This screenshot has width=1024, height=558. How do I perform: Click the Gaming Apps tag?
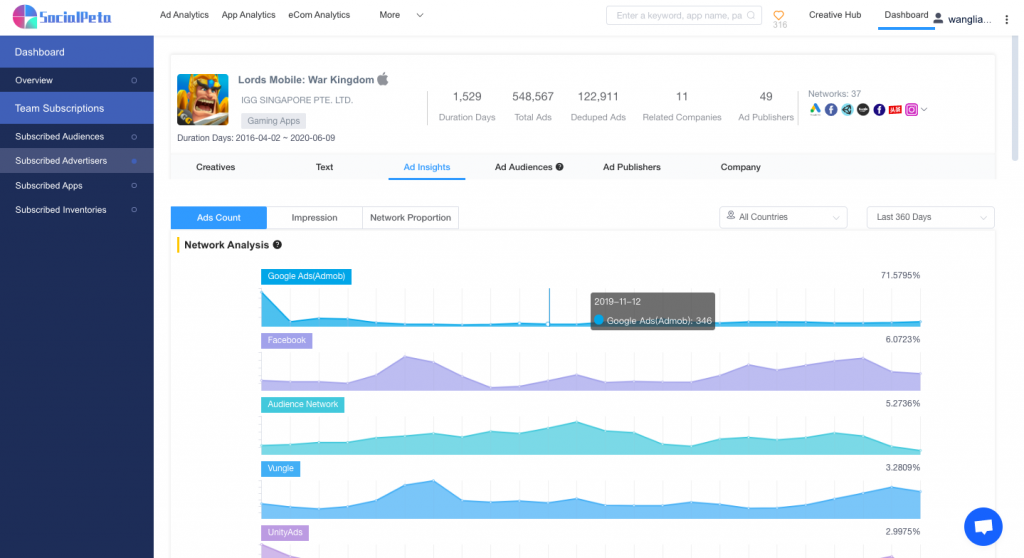click(274, 121)
